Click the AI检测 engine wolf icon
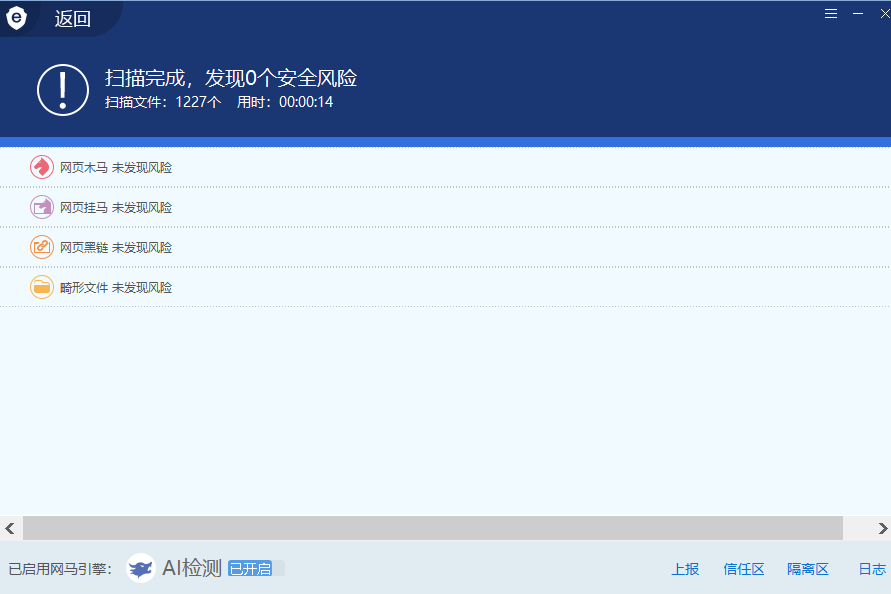Viewport: 891px width, 594px height. pyautogui.click(x=141, y=568)
